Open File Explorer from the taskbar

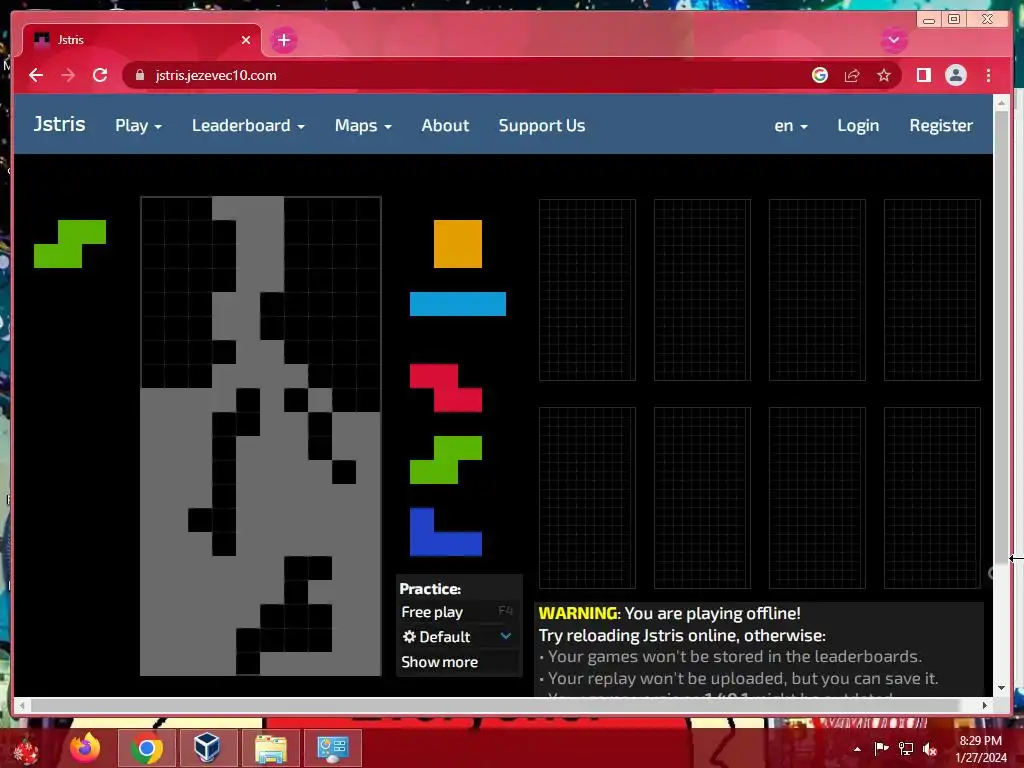[270, 748]
